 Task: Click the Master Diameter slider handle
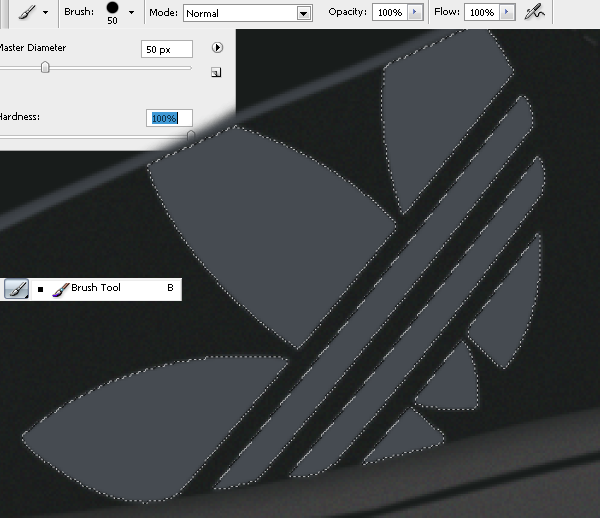click(45, 68)
